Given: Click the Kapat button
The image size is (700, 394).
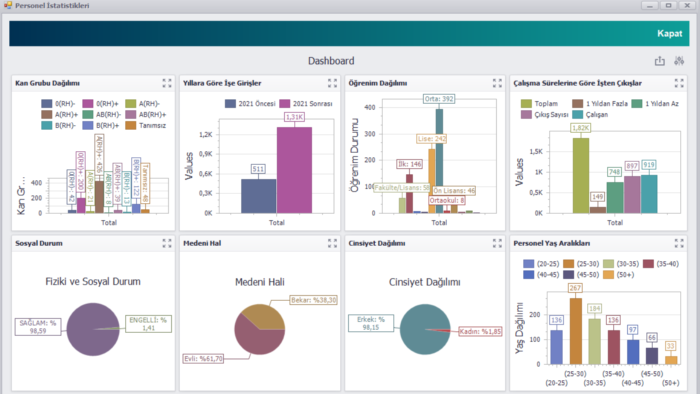Looking at the screenshot, I should 669,33.
